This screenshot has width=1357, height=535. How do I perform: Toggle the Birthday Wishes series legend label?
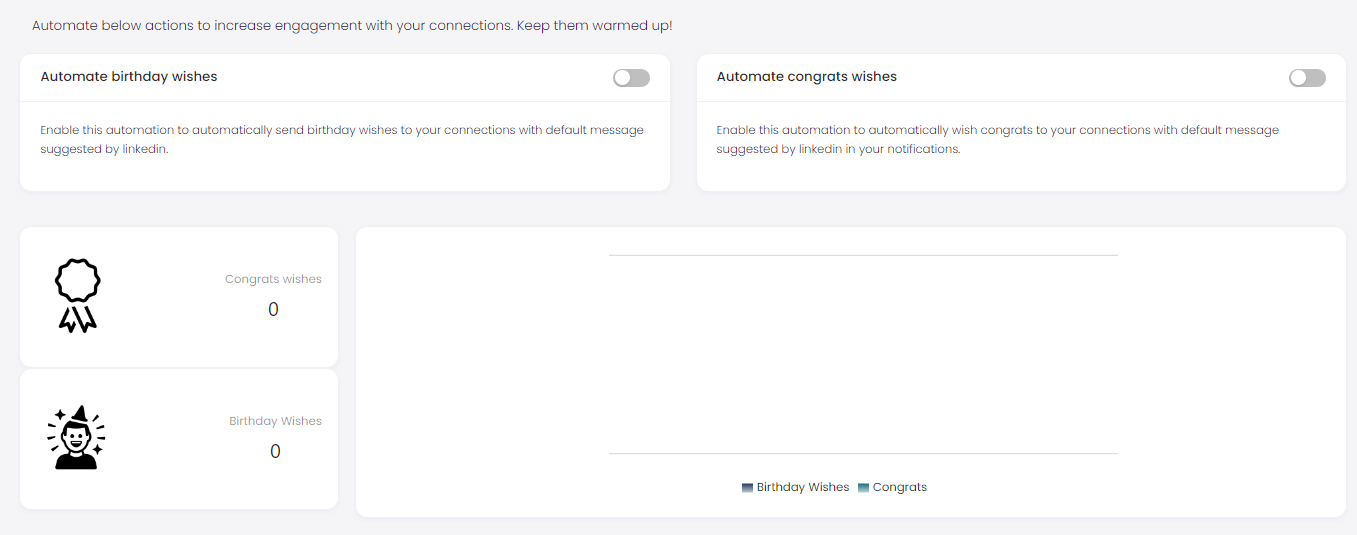(x=802, y=488)
